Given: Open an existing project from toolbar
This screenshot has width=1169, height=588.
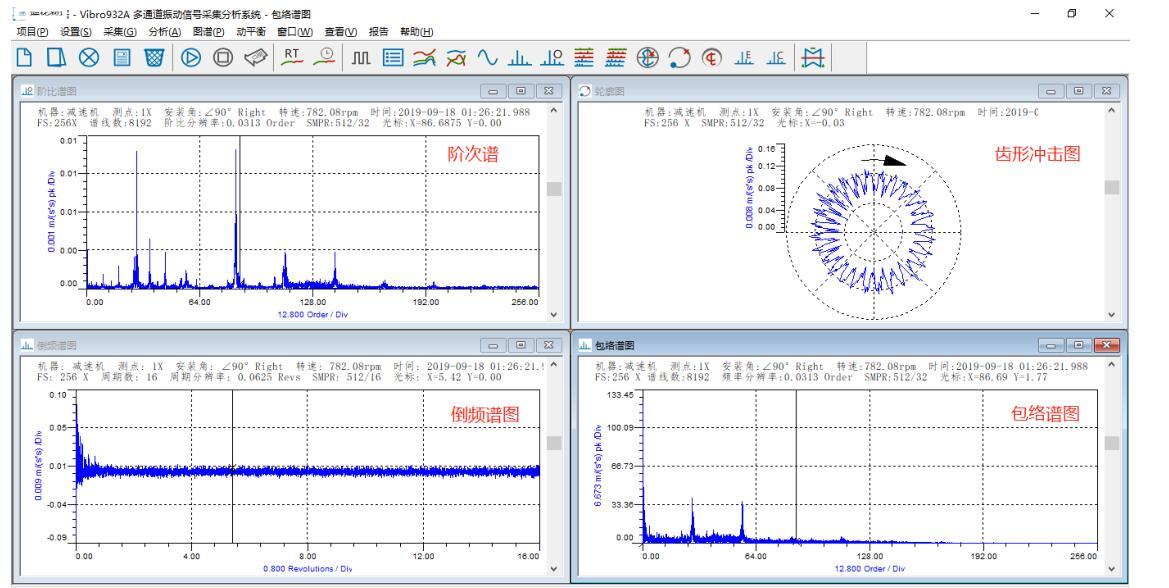Looking at the screenshot, I should point(57,57).
